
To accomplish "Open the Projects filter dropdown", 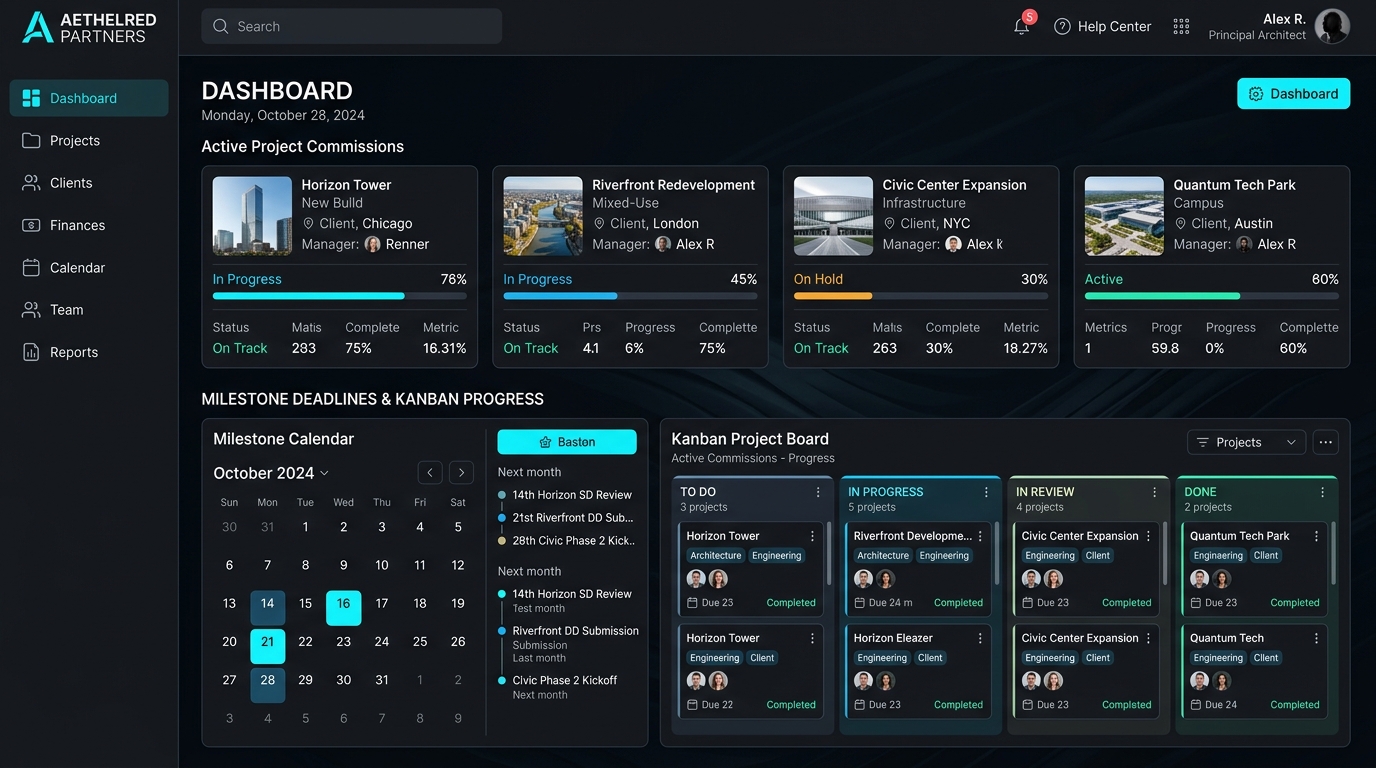I will tap(1246, 442).
